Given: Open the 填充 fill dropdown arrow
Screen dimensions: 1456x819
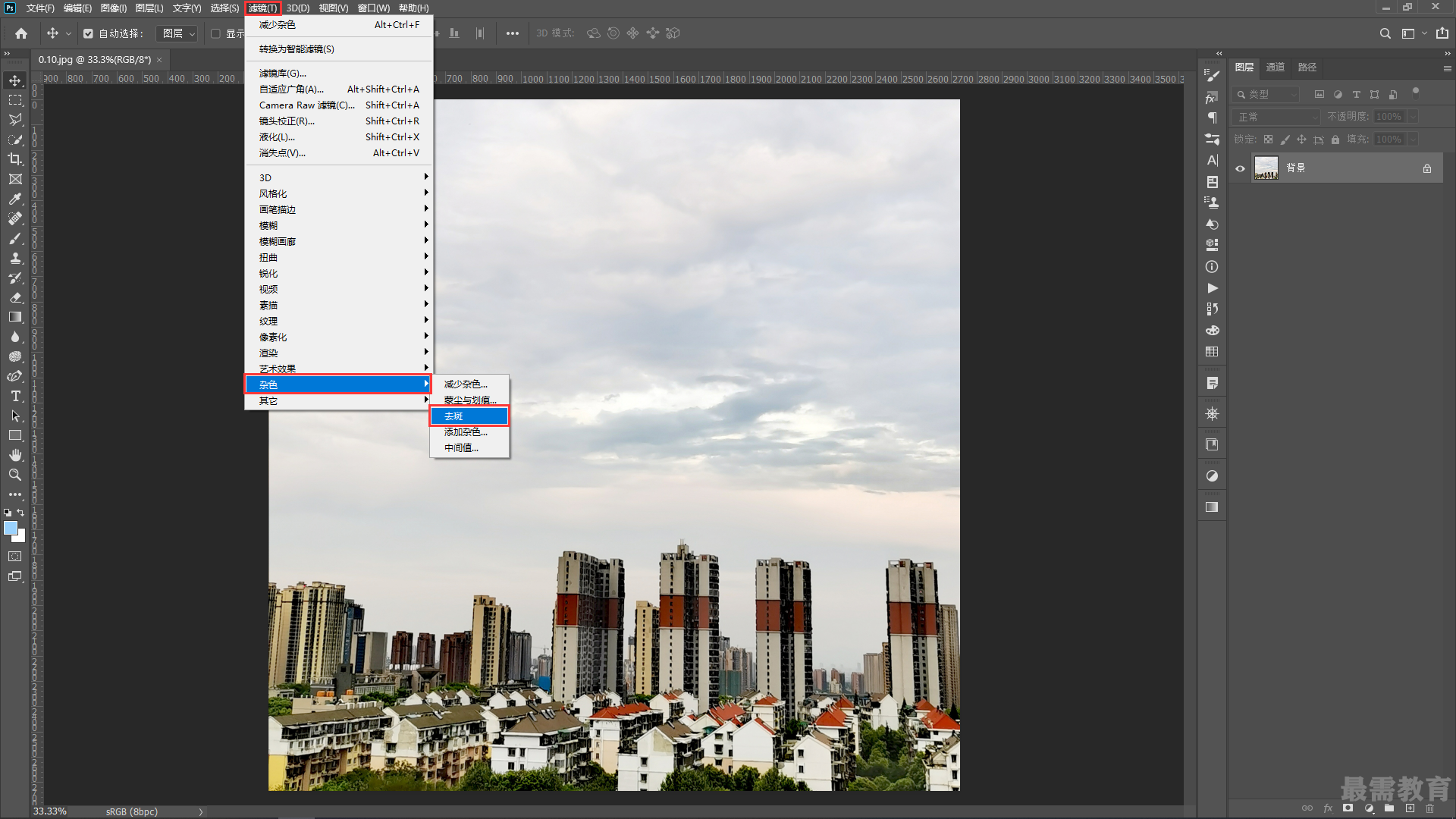Looking at the screenshot, I should tap(1413, 140).
